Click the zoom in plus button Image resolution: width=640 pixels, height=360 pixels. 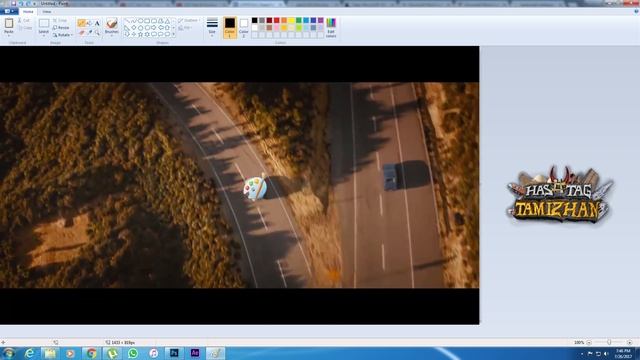629,342
